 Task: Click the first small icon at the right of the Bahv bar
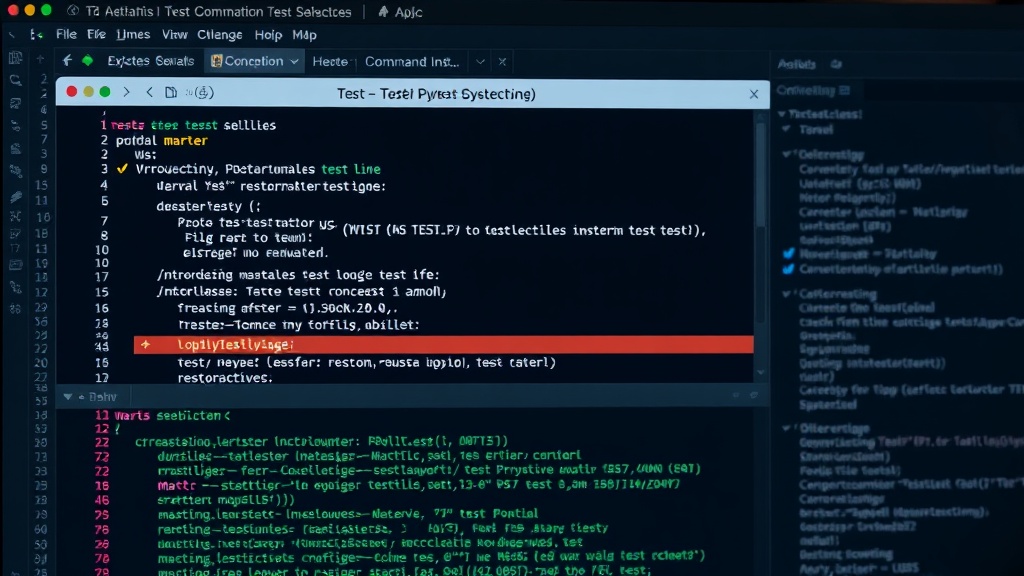736,395
